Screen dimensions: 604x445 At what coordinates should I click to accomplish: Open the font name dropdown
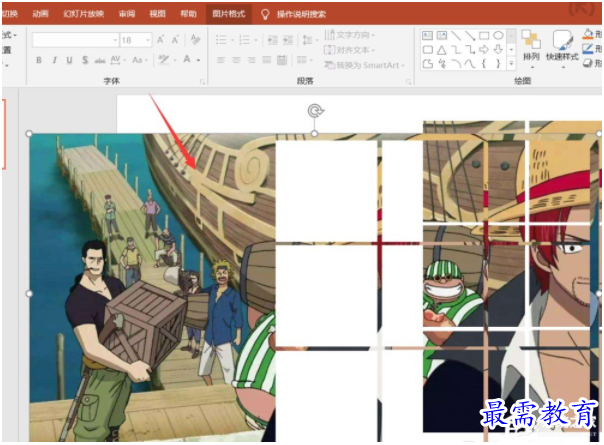pyautogui.click(x=115, y=40)
